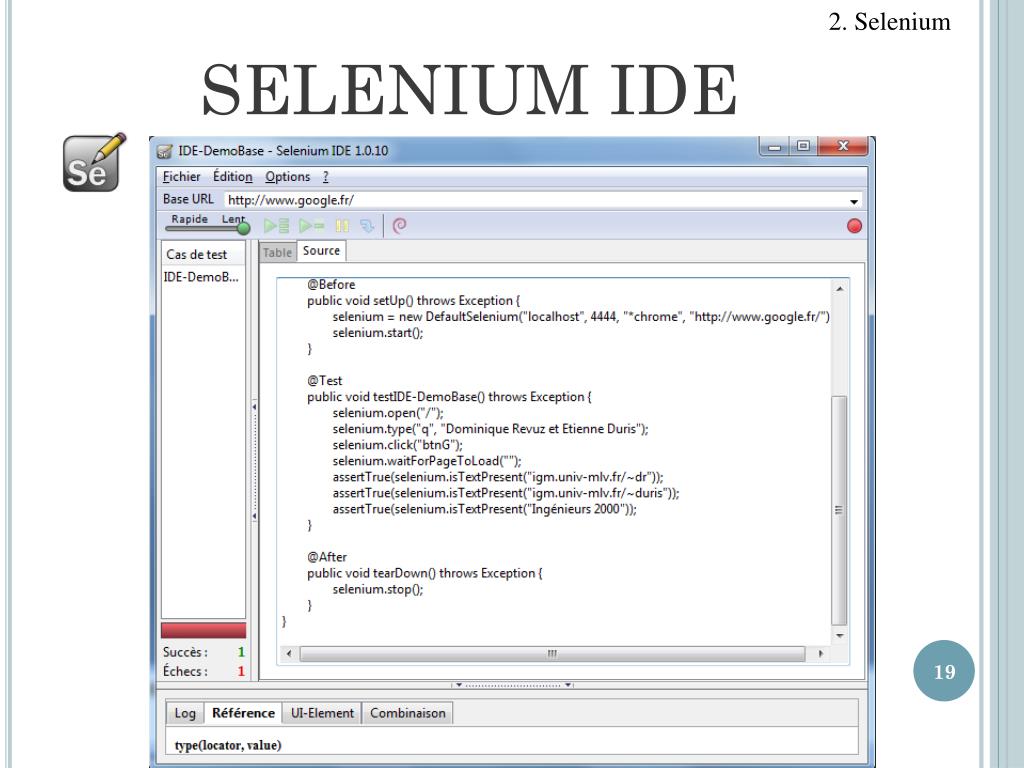Viewport: 1024px width, 768px height.
Task: Click the selenium.start(); line
Action: click(x=377, y=333)
